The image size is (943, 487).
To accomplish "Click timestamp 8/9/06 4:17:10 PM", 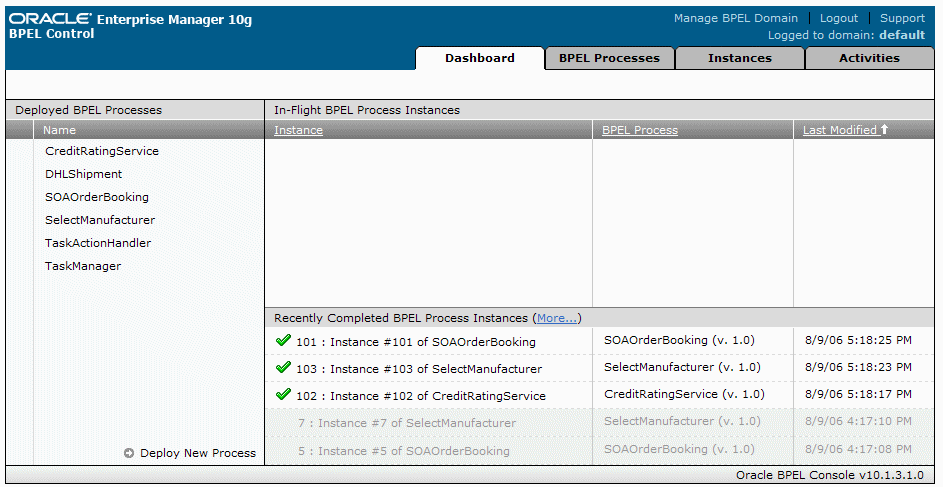I will tap(858, 421).
